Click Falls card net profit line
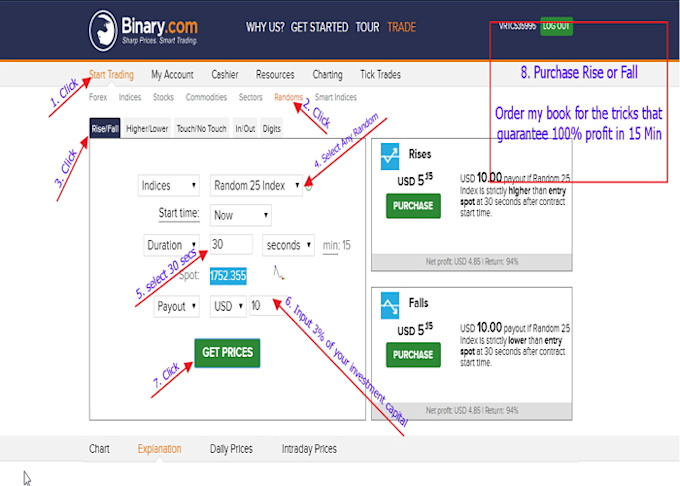This screenshot has width=680, height=486. pyautogui.click(x=472, y=410)
